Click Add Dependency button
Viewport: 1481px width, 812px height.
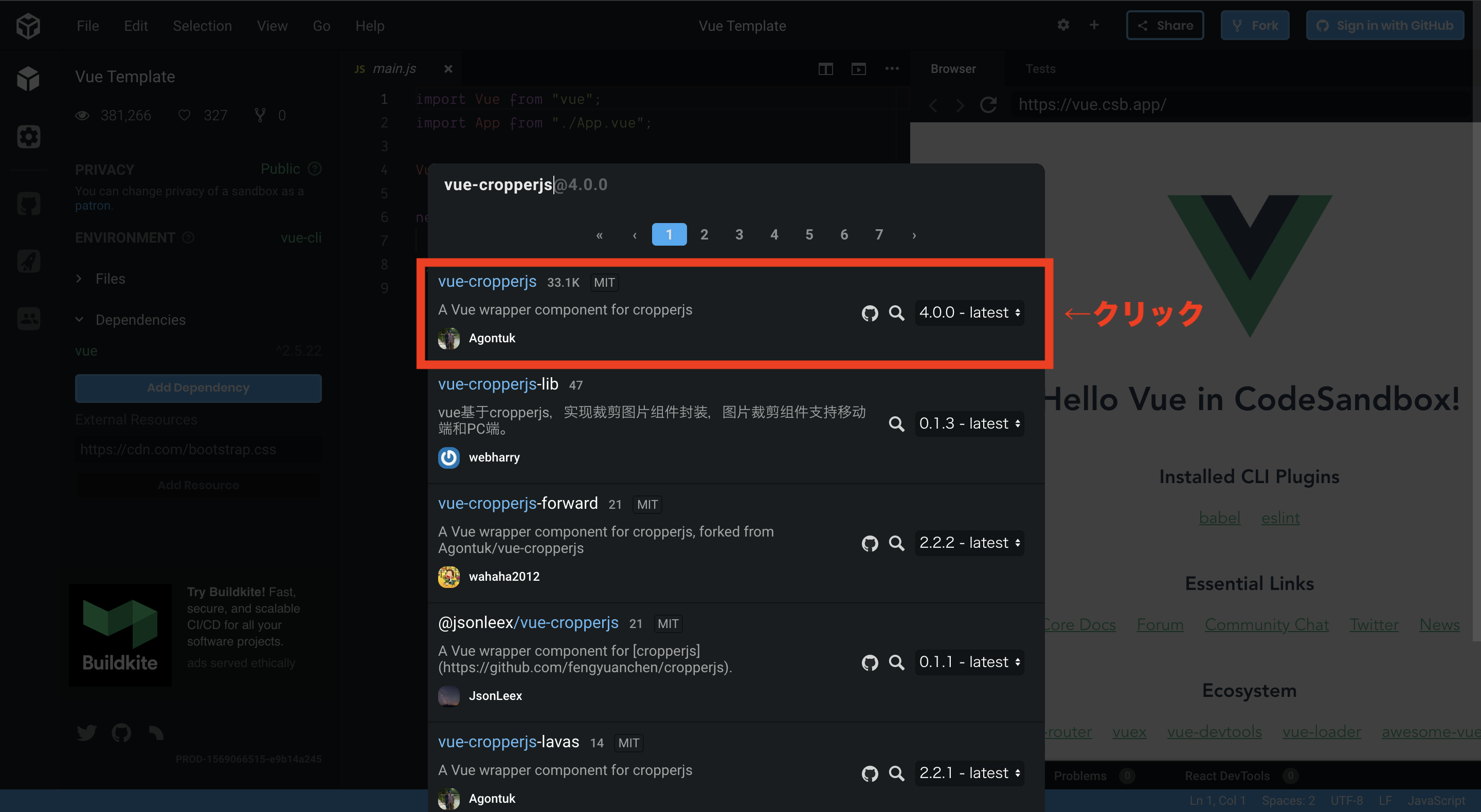coord(198,388)
